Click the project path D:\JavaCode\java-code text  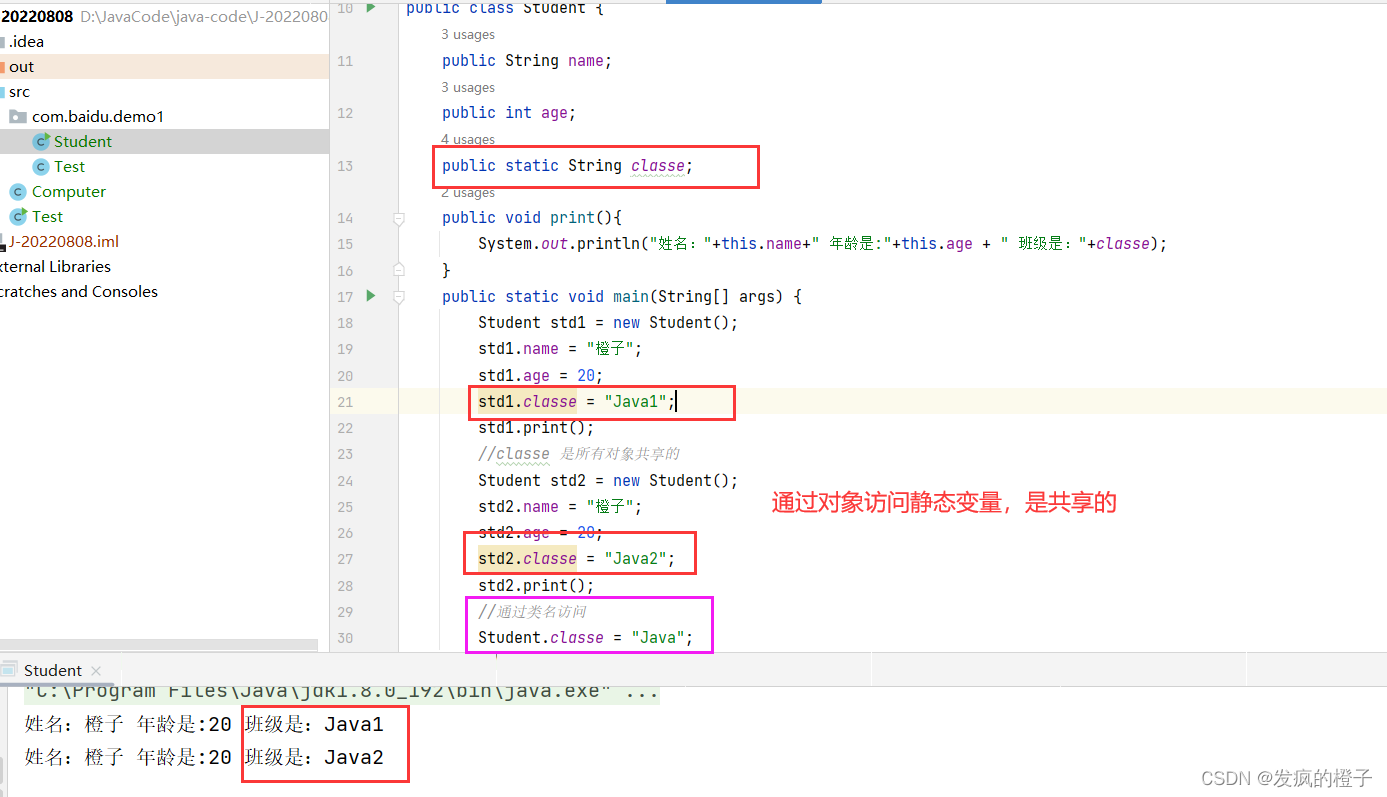[204, 17]
